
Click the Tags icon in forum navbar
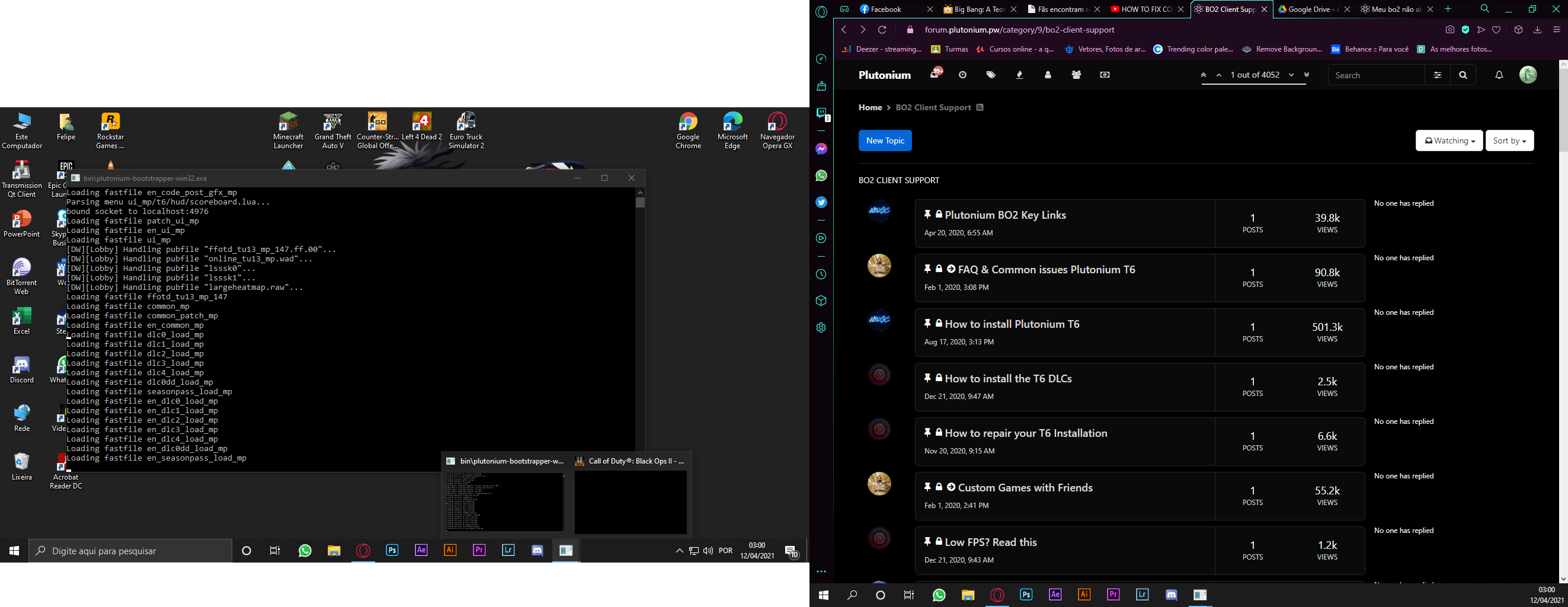pos(991,75)
